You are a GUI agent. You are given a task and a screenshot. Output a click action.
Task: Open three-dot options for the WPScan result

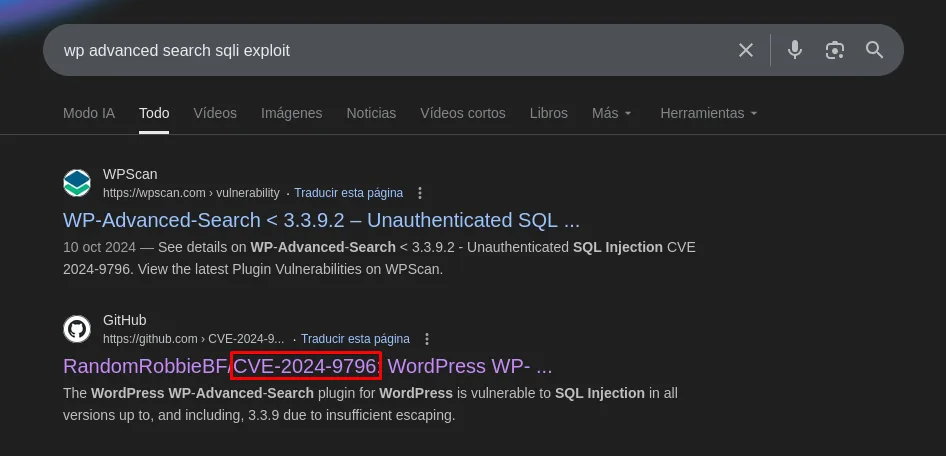(x=421, y=193)
